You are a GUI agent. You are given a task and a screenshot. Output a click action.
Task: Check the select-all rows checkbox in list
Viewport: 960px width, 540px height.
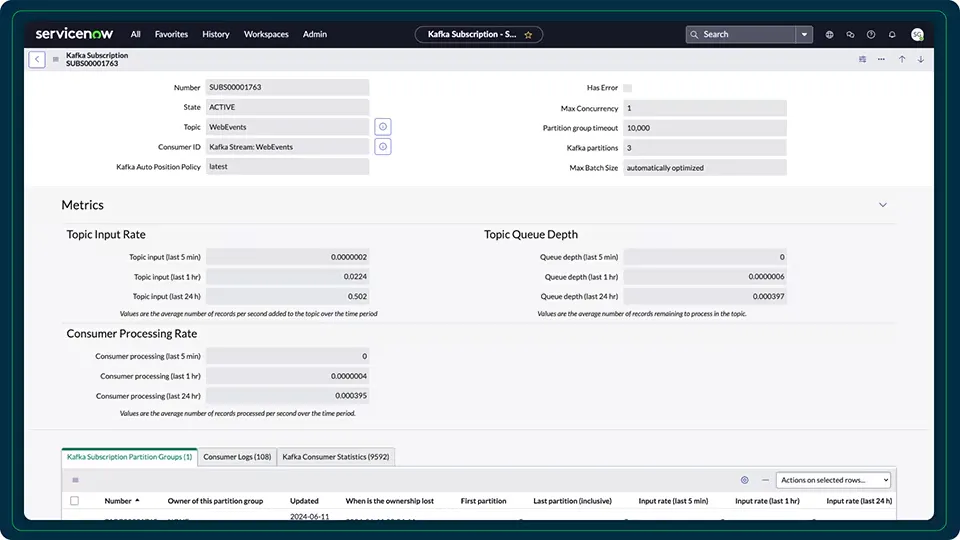pos(75,501)
